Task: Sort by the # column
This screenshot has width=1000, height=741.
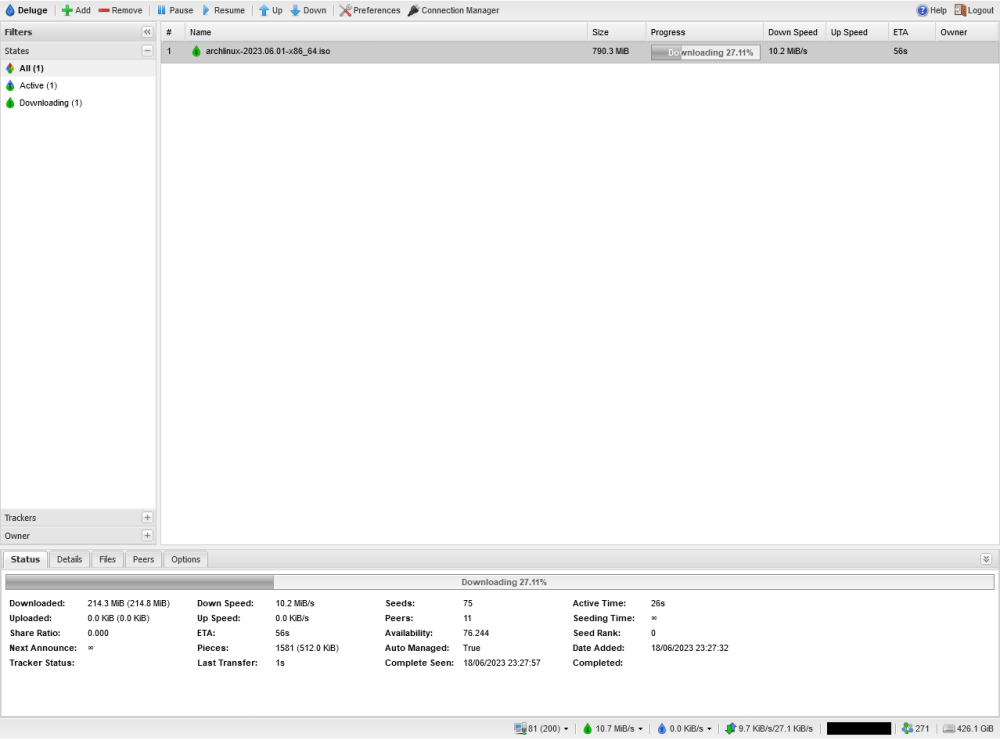Action: [173, 32]
